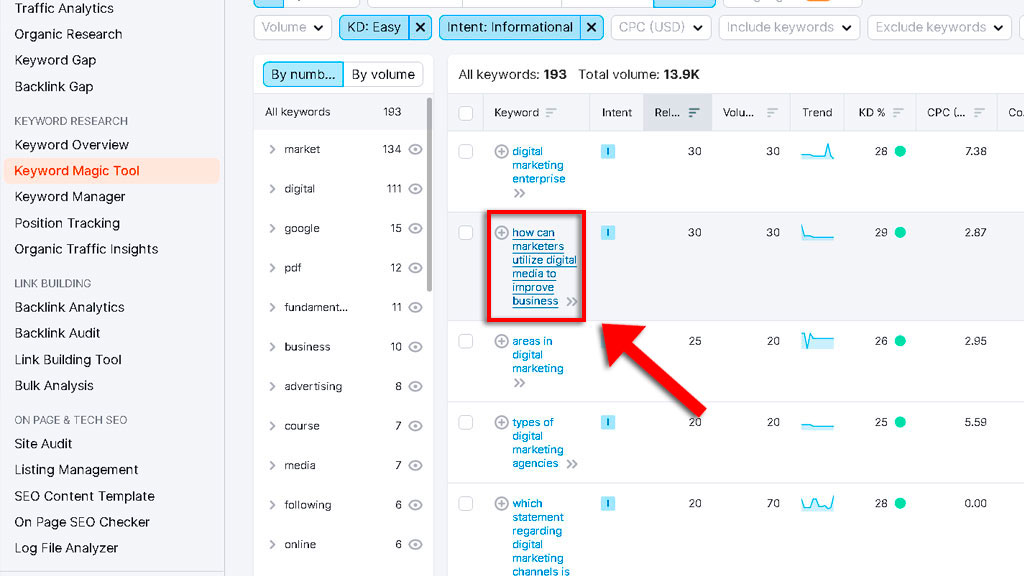The image size is (1024, 576).
Task: Remove the KD: Easy filter
Action: coord(421,27)
